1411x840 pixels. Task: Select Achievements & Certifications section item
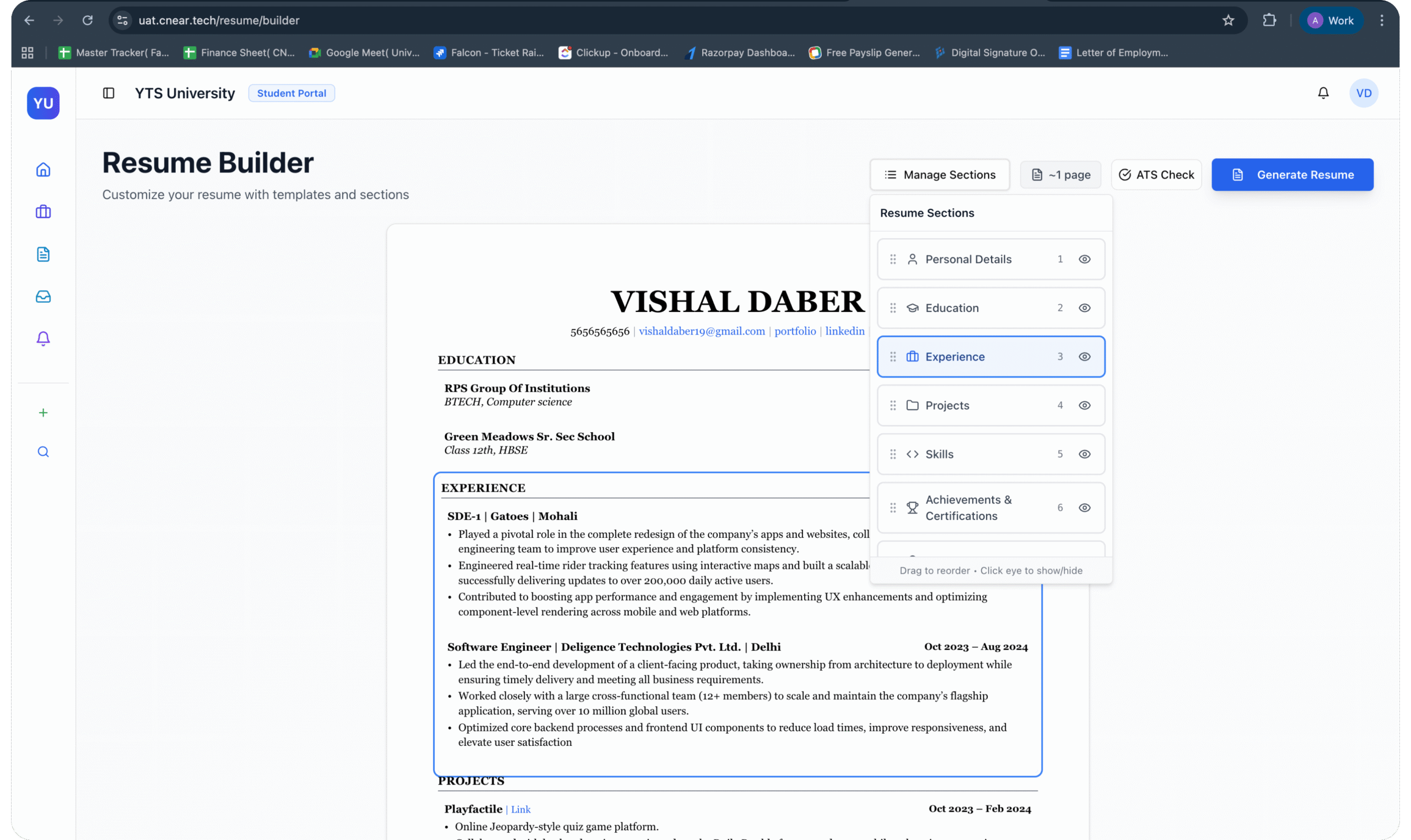tap(968, 508)
